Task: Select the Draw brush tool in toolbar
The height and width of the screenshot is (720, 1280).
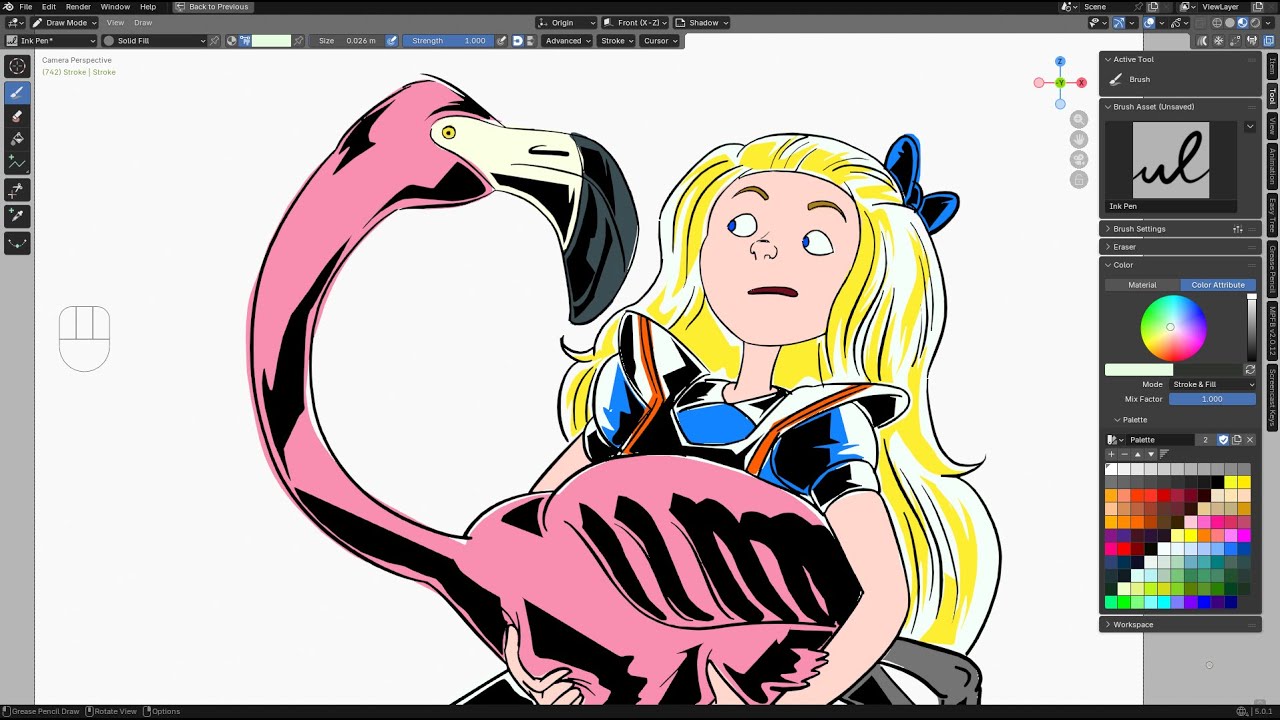Action: coord(17,93)
